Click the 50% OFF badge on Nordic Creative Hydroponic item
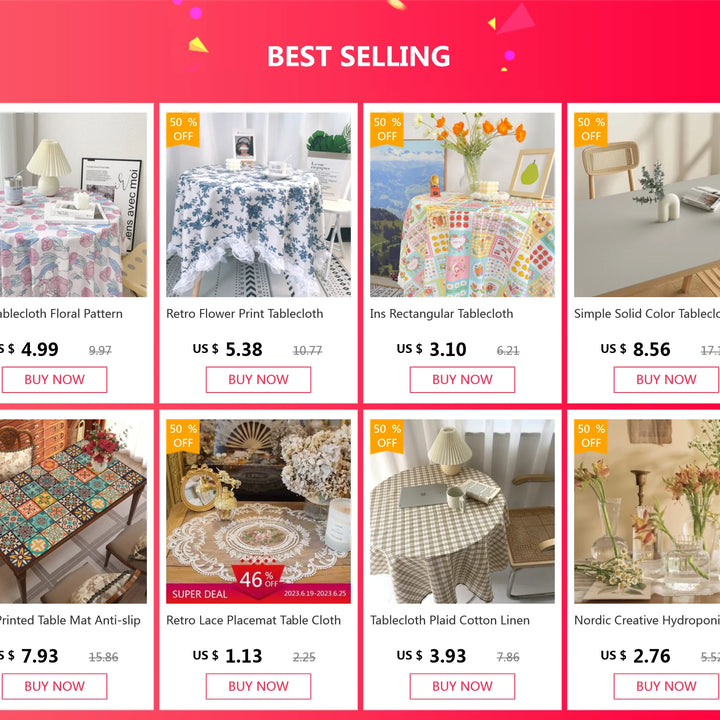Screen dimensions: 720x720 [x=591, y=437]
